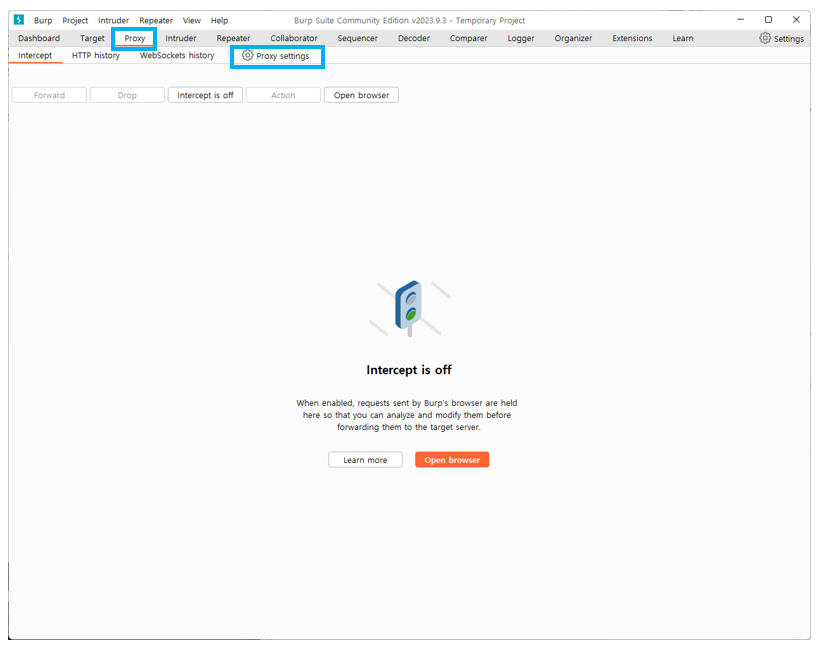Click the Drop button

pyautogui.click(x=127, y=95)
